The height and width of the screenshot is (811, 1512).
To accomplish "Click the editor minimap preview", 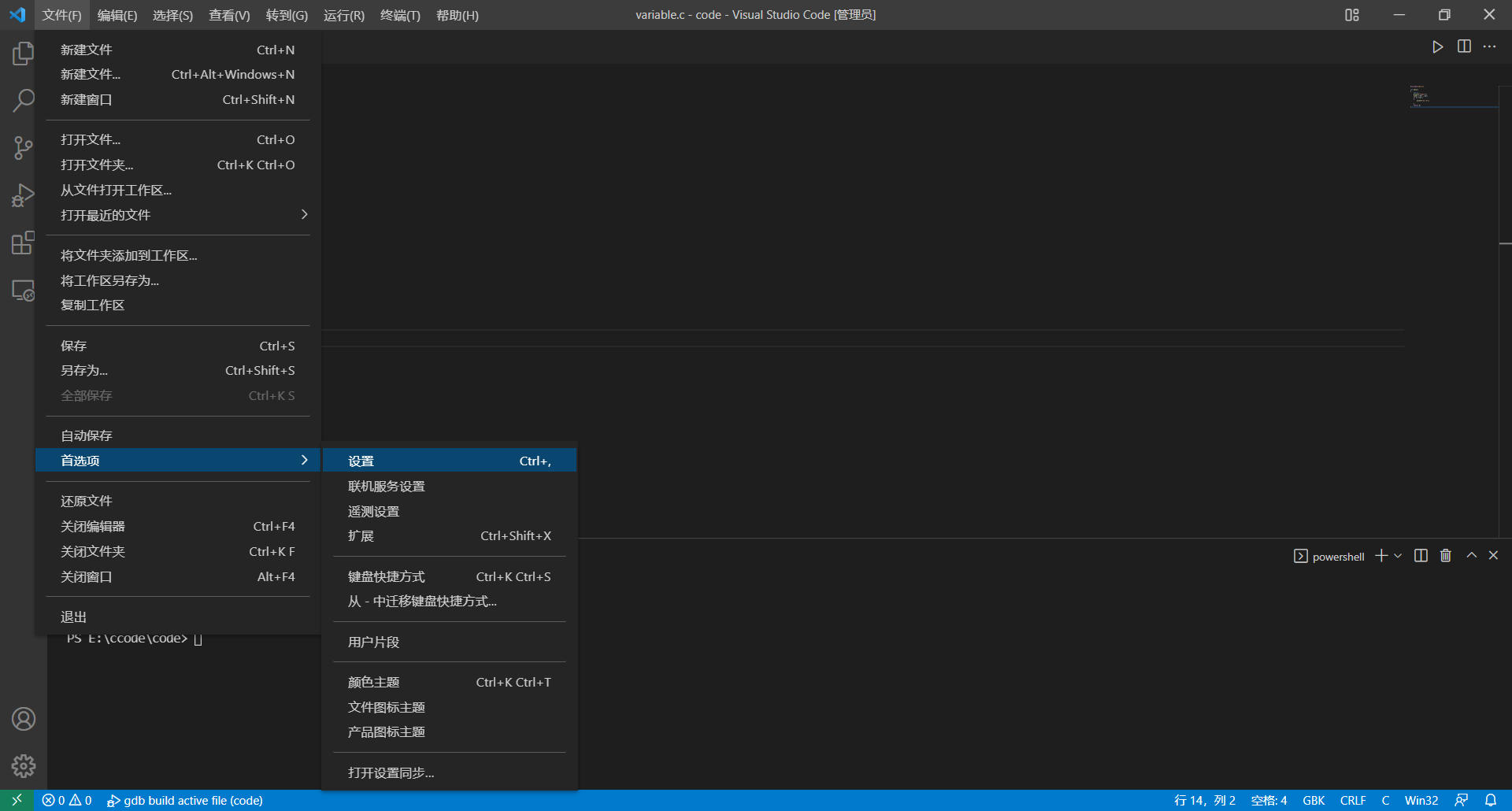I will point(1454,96).
